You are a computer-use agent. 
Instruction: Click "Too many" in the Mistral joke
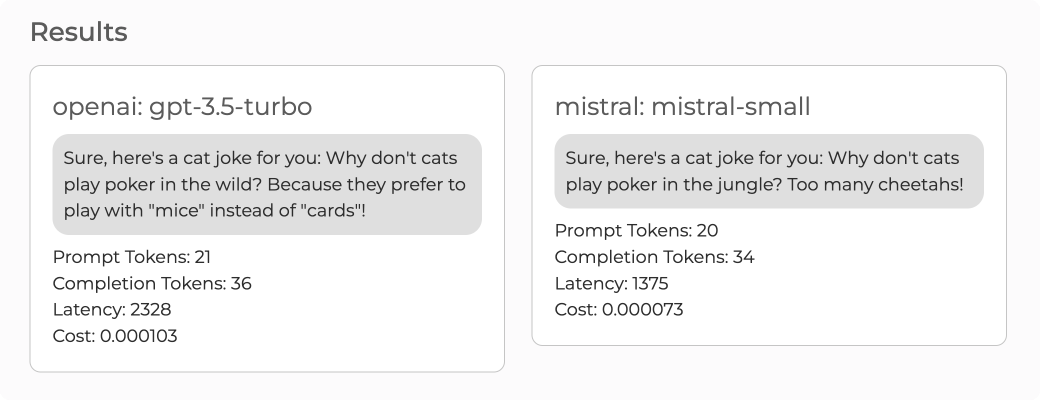click(x=840, y=185)
